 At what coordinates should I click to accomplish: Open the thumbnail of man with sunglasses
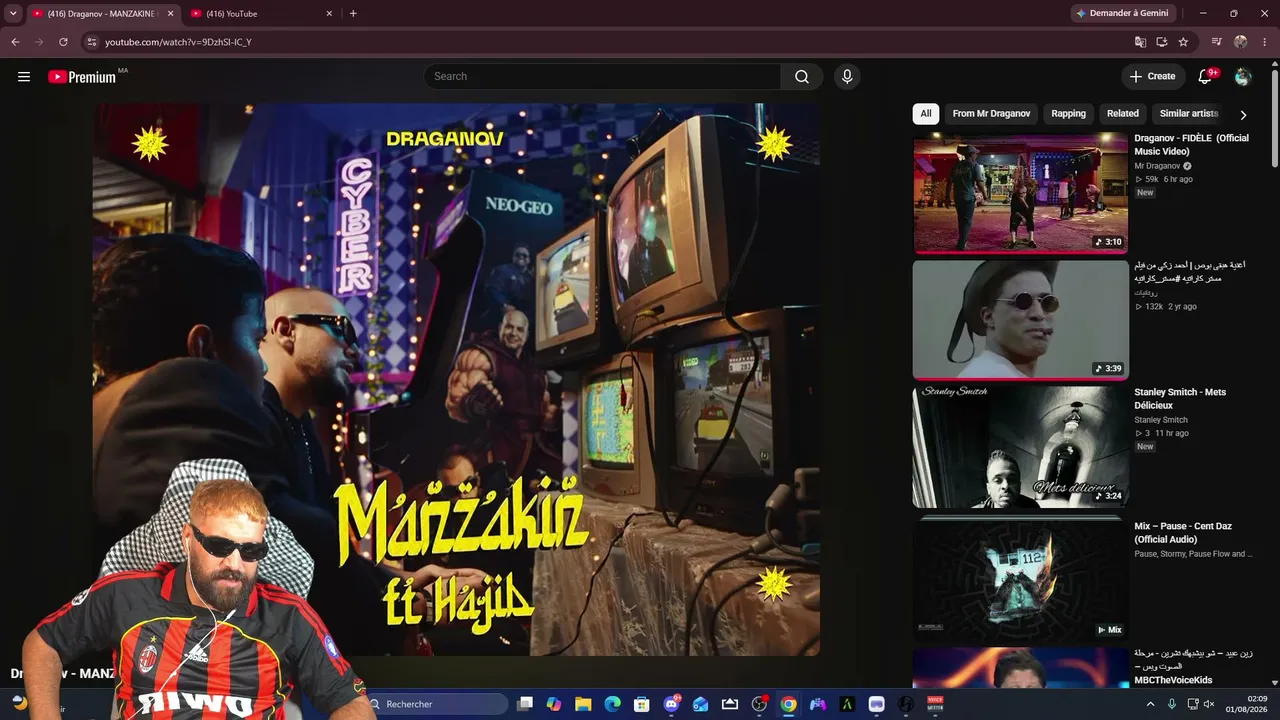1020,320
